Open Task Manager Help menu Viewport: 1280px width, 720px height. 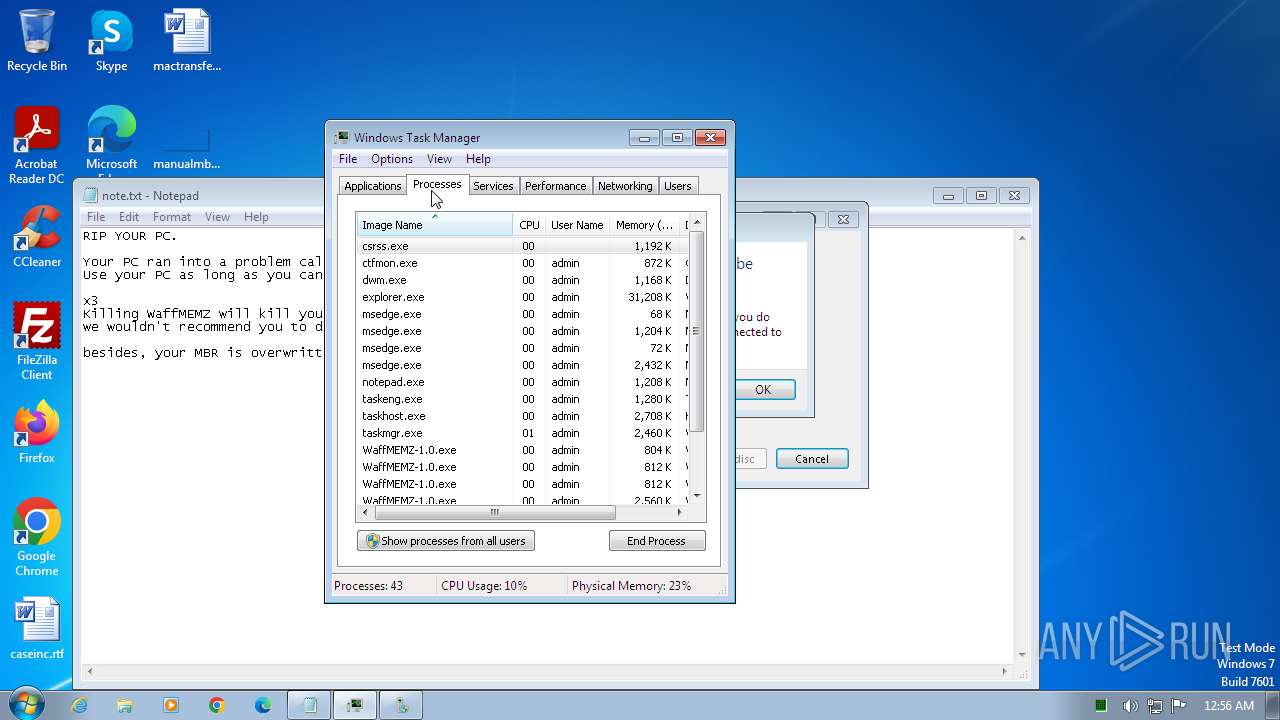pyautogui.click(x=478, y=159)
